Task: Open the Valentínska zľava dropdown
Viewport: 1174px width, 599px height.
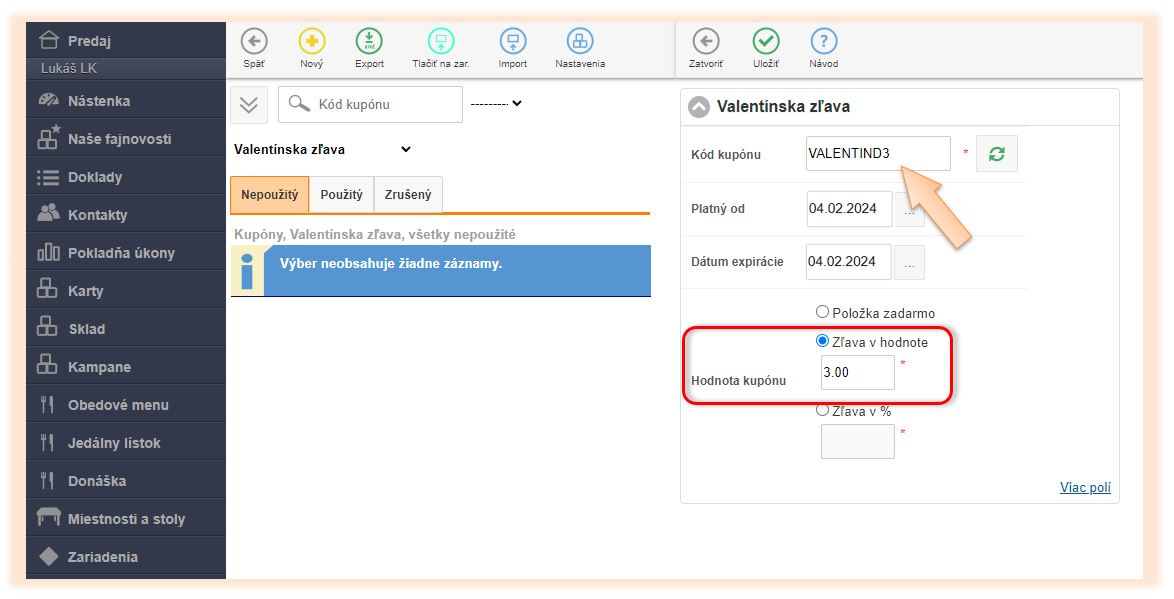Action: click(x=322, y=150)
